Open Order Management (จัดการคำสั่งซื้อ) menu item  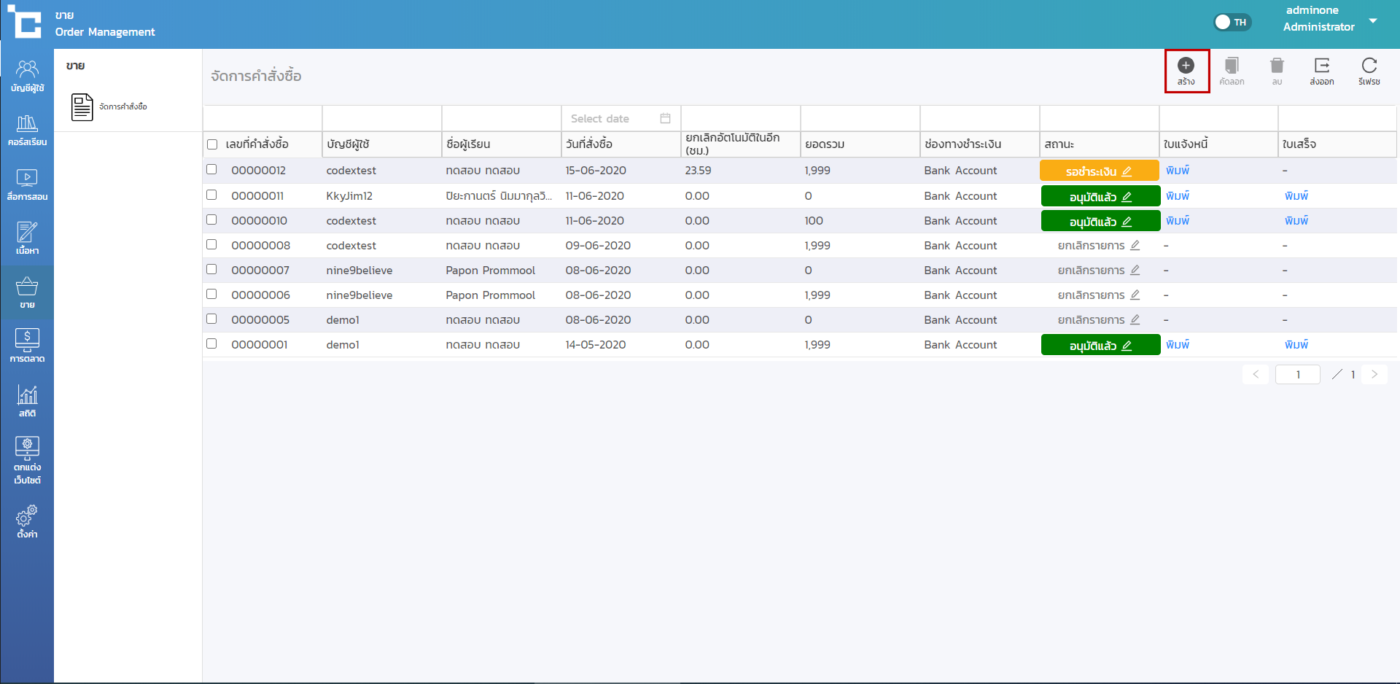pos(110,107)
